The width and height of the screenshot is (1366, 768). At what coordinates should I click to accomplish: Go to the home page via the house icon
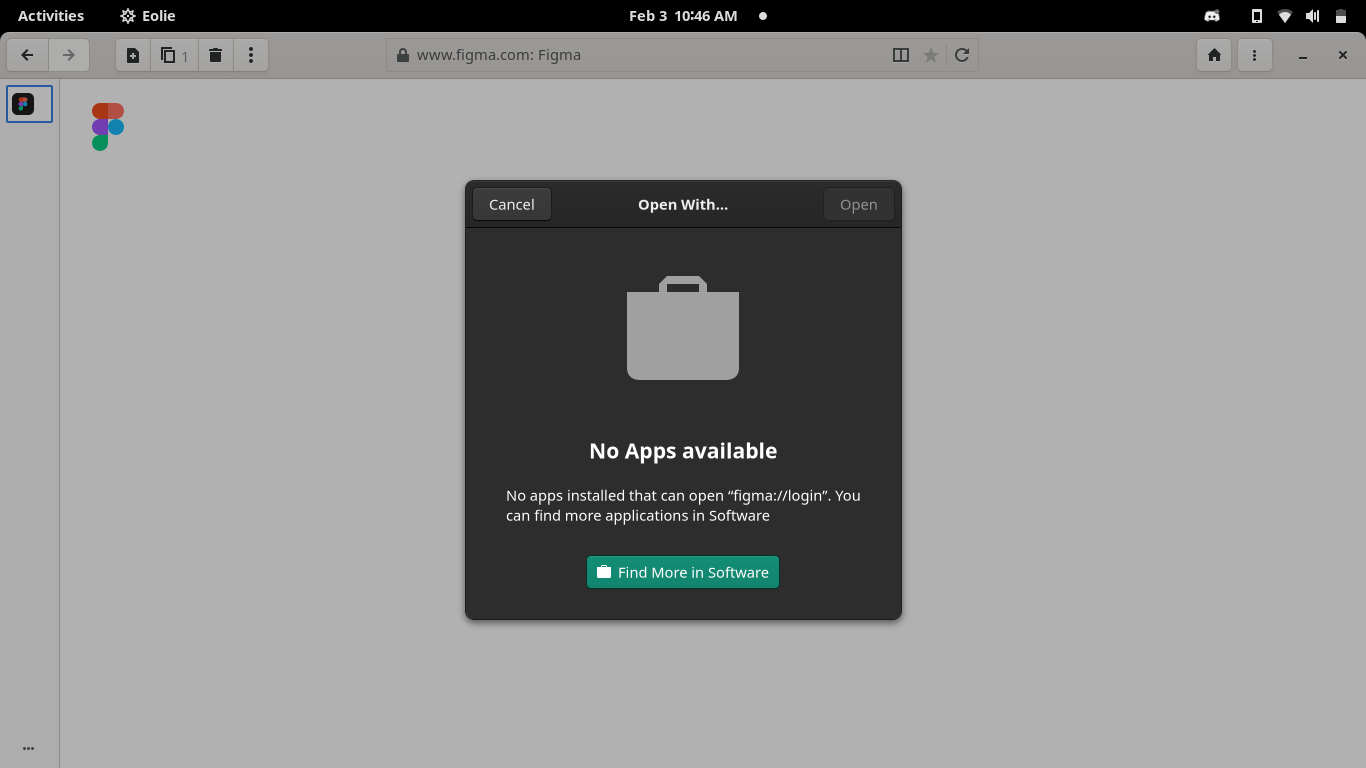(x=1214, y=55)
